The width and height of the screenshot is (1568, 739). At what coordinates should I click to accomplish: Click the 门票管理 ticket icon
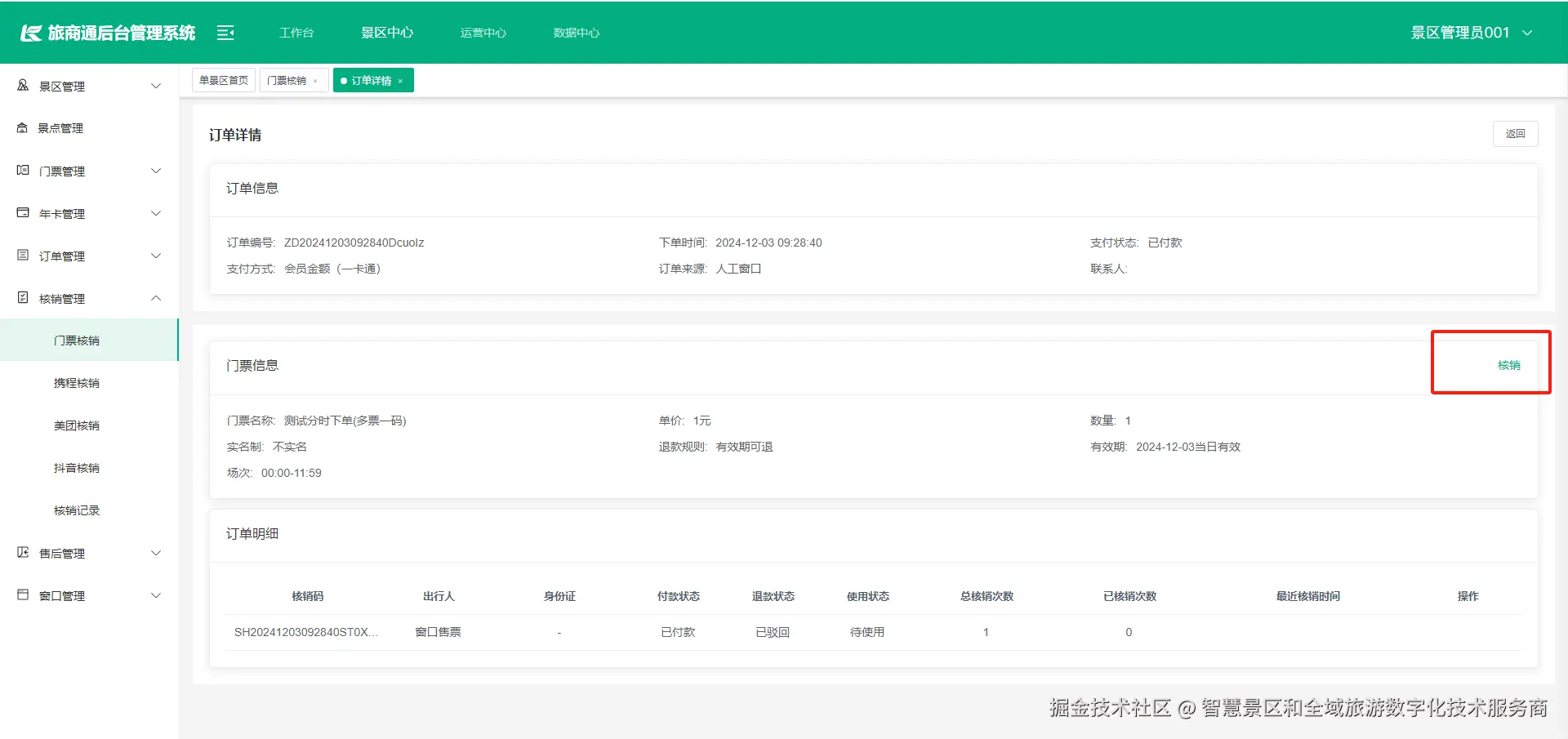[x=23, y=171]
